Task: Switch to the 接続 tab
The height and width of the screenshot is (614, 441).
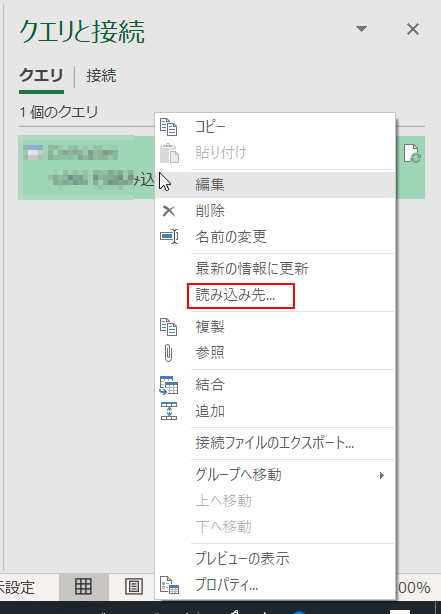Action: click(x=101, y=76)
